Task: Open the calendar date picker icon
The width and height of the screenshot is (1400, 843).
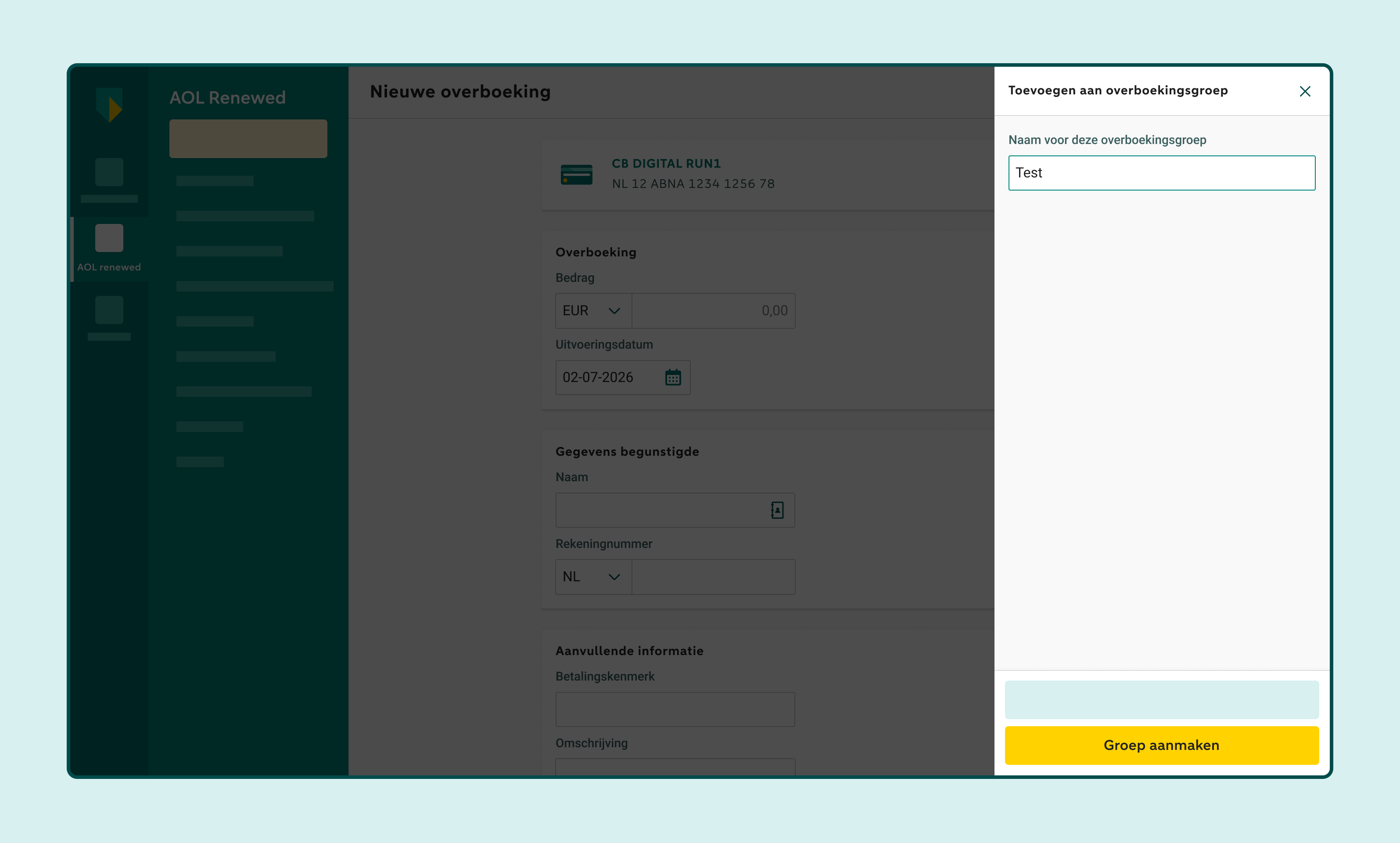Action: pos(673,377)
